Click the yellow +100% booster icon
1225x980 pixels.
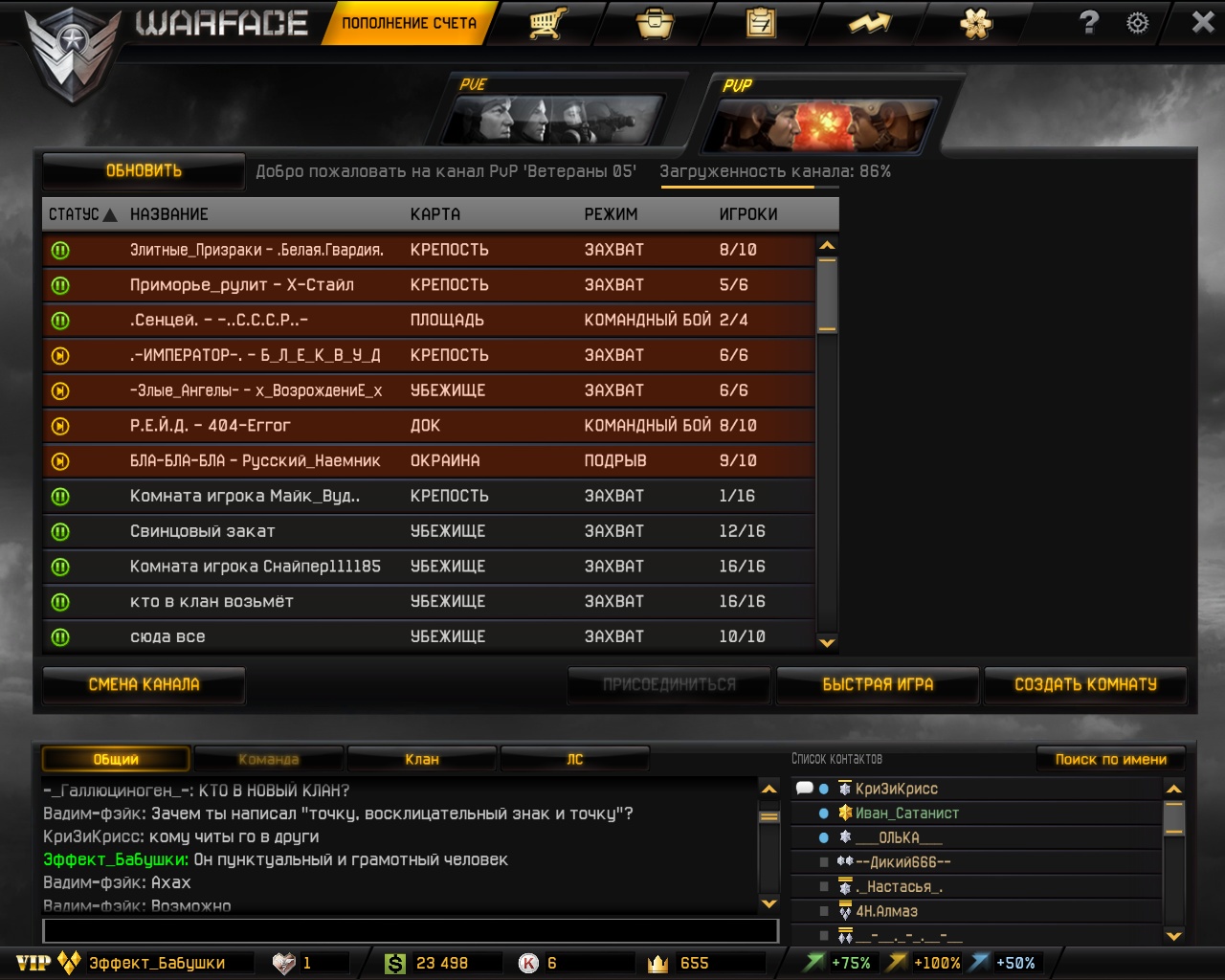click(x=897, y=963)
